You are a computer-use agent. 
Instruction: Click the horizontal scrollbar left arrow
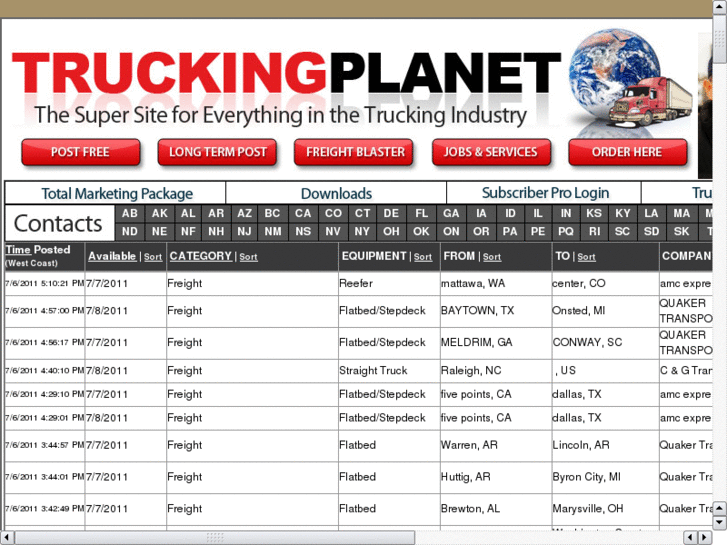(x=6, y=538)
